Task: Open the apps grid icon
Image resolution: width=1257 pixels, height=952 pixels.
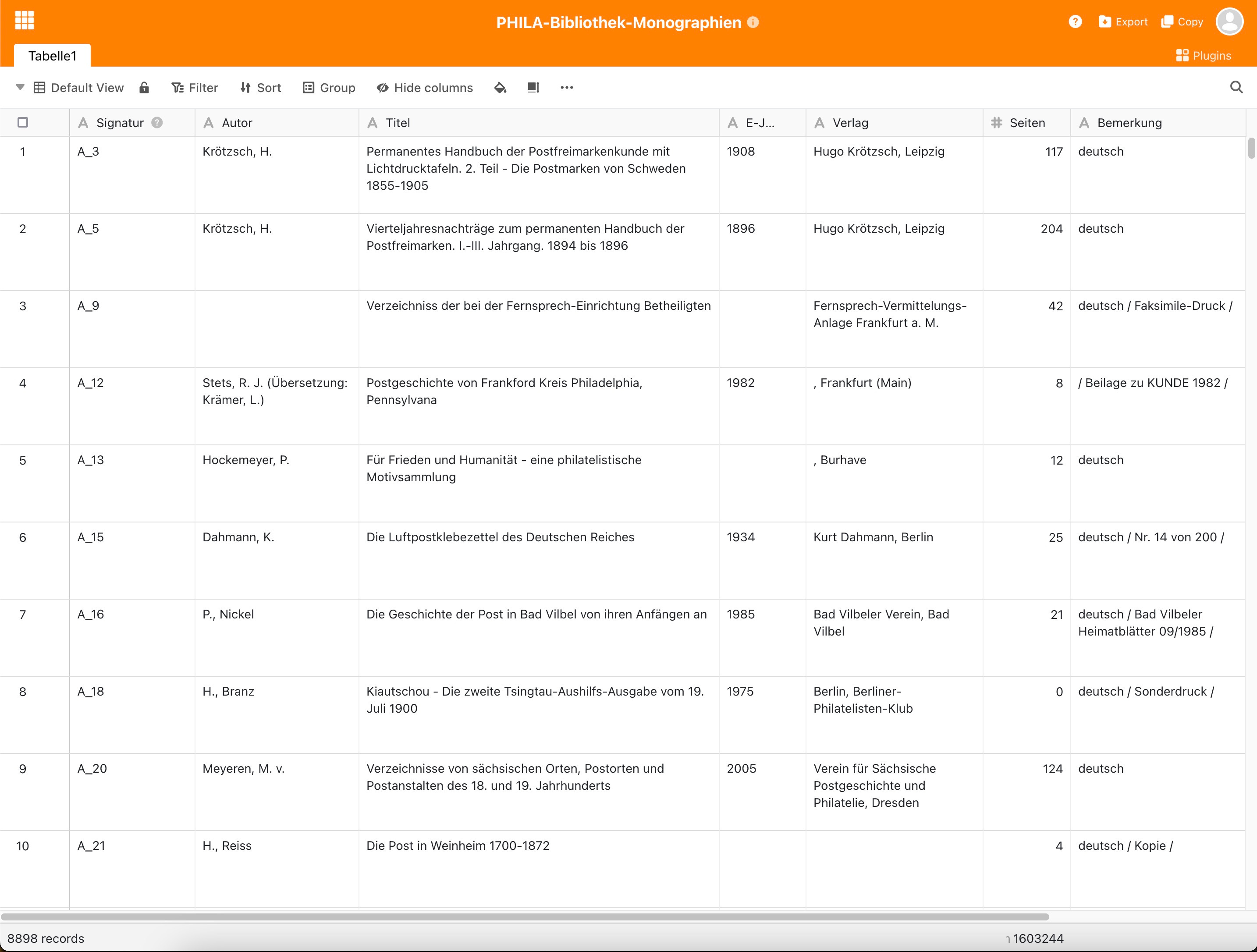Action: (25, 21)
